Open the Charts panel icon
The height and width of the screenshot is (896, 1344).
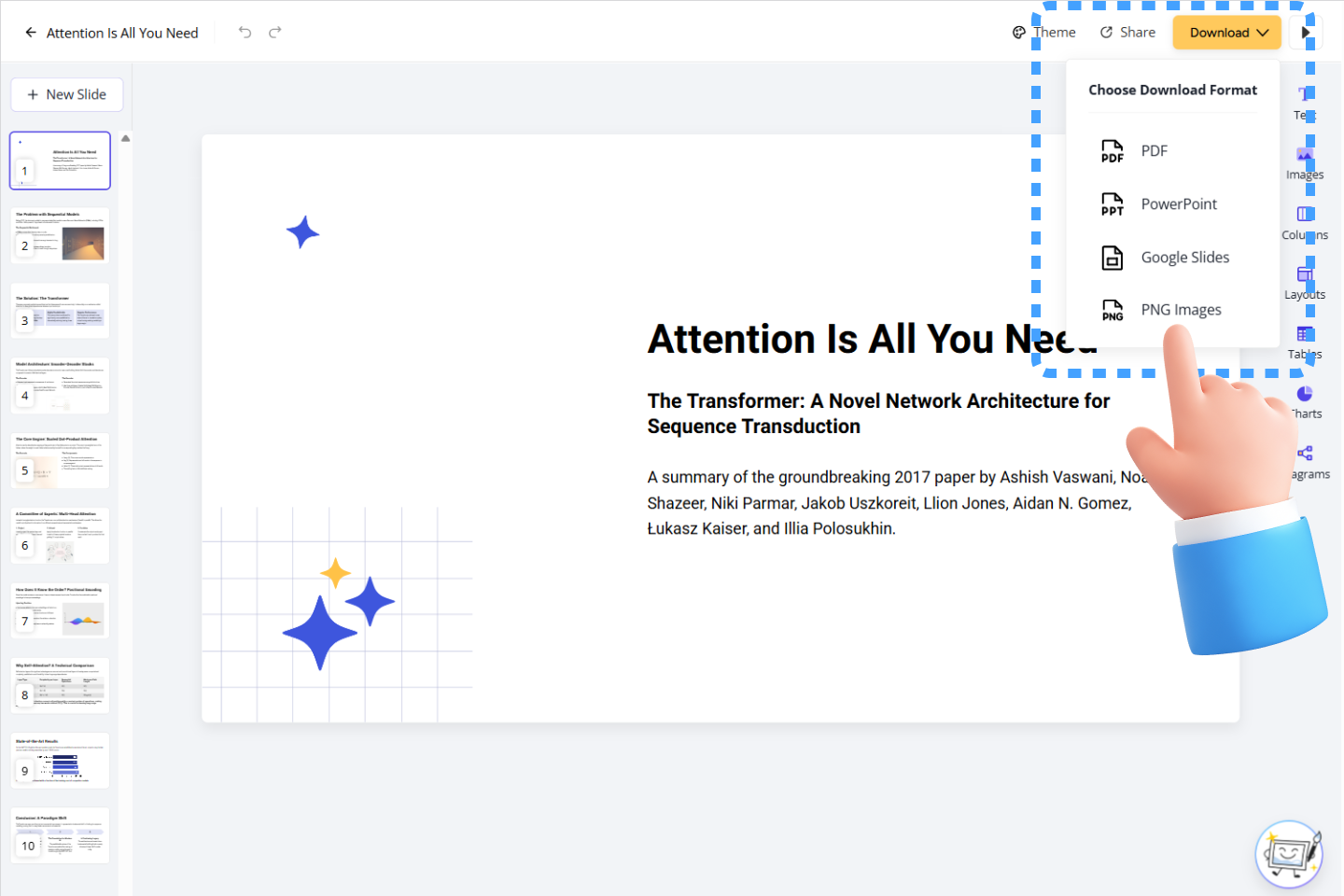1305,395
